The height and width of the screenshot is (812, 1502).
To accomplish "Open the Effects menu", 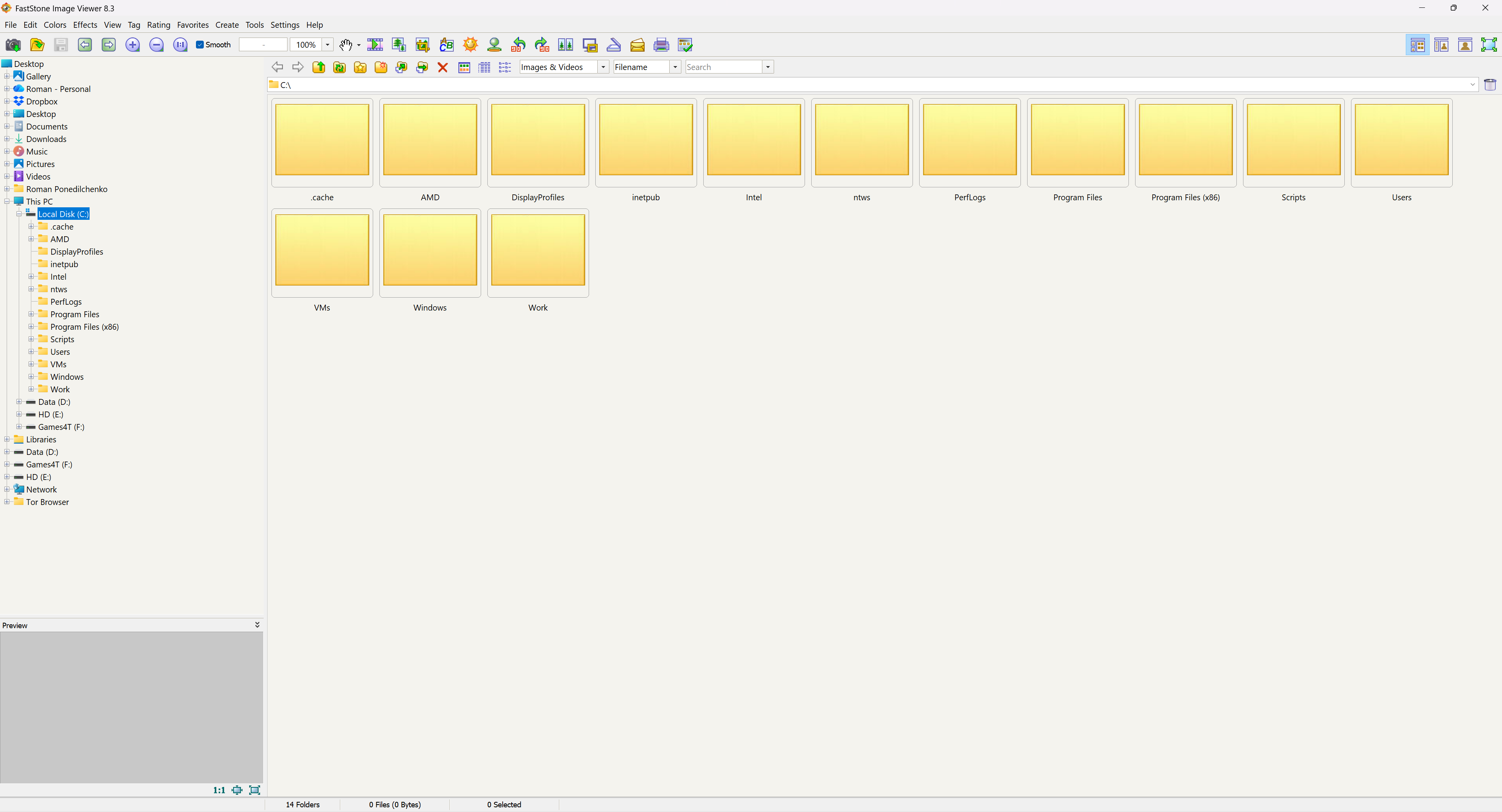I will [x=84, y=25].
